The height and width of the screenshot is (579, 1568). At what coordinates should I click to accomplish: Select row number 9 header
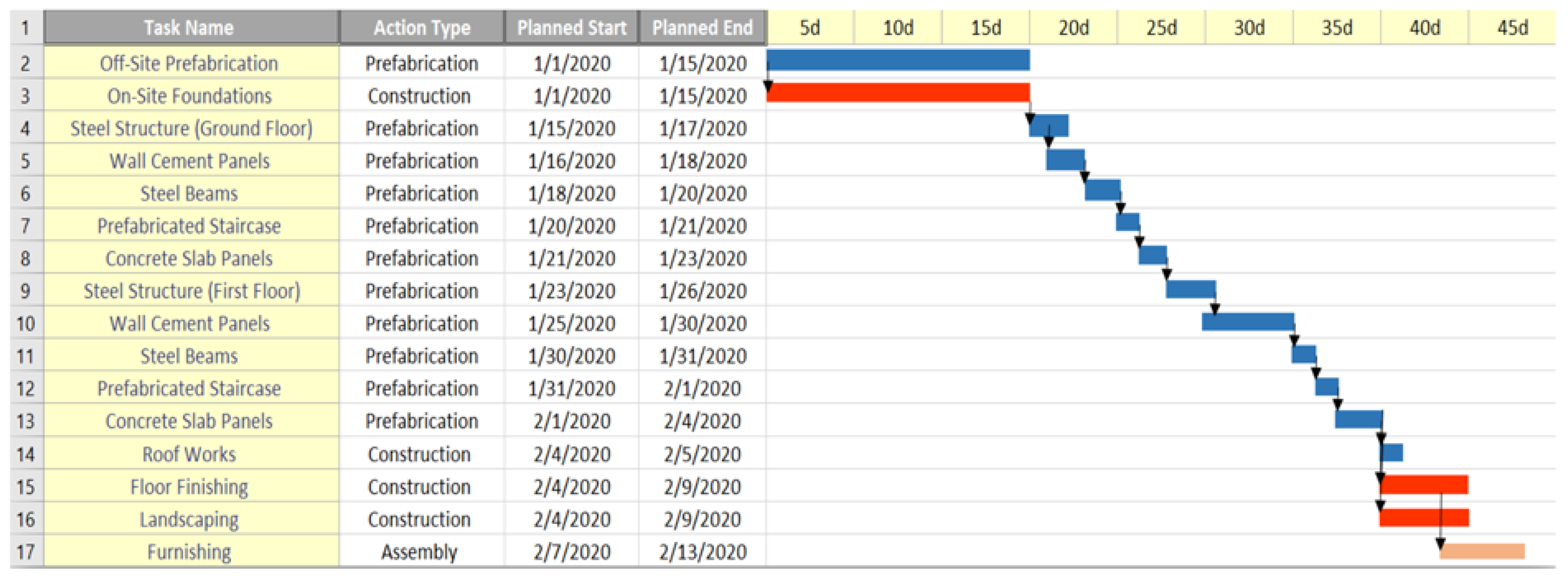pyautogui.click(x=26, y=291)
